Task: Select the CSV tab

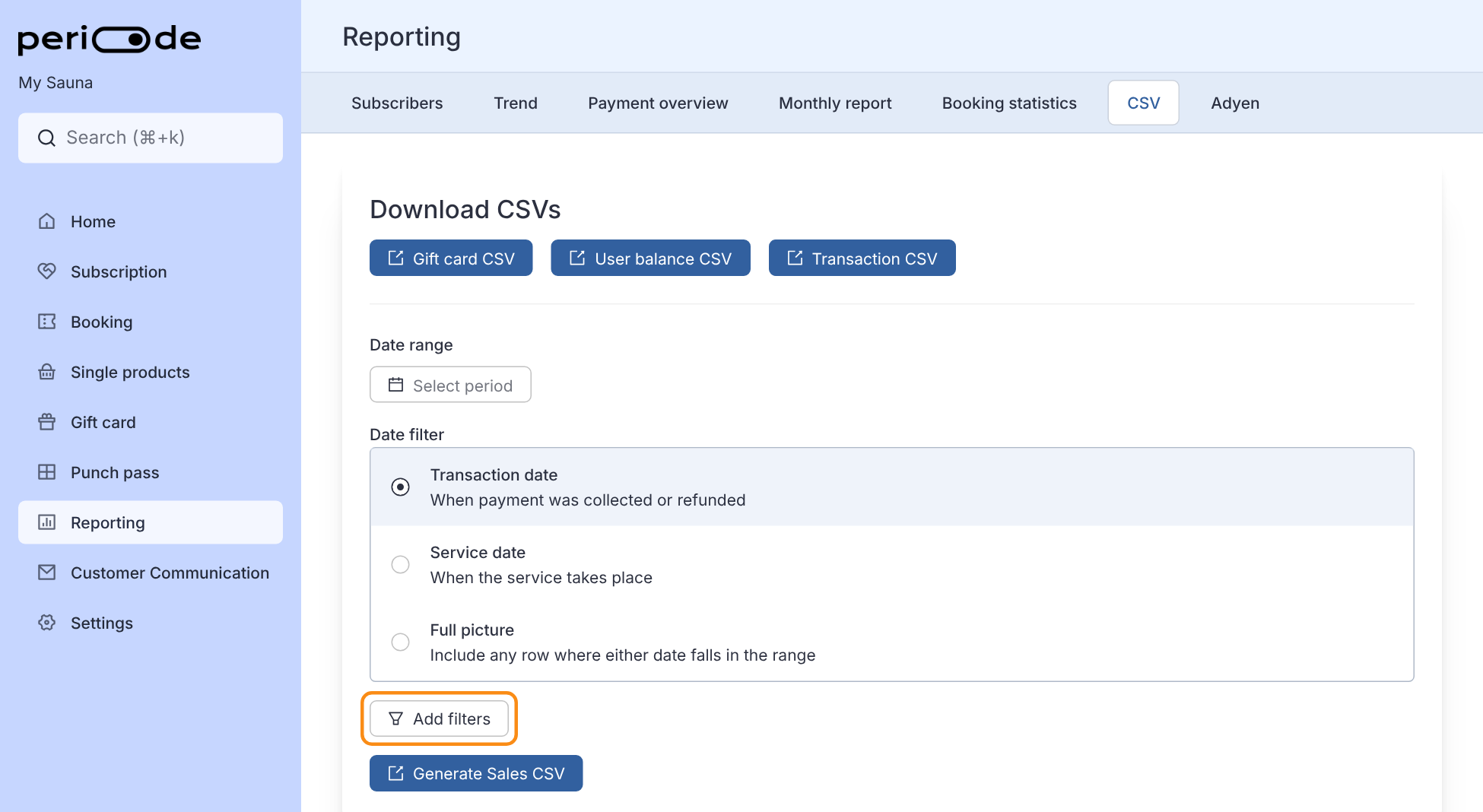Action: tap(1144, 103)
